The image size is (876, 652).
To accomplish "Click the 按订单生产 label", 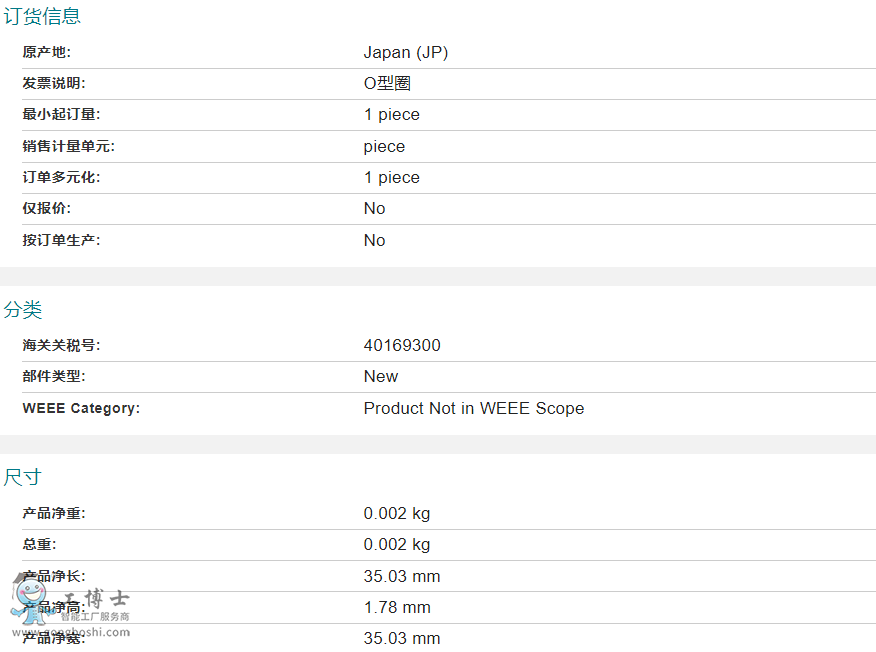I will (61, 240).
